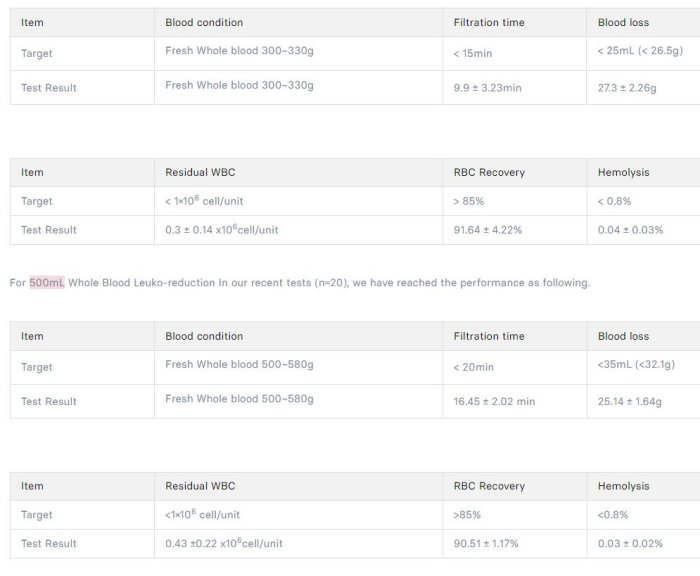The width and height of the screenshot is (700, 576).
Task: Click the 0.3 ± 0.14 residual WBC result
Action: tap(221, 229)
